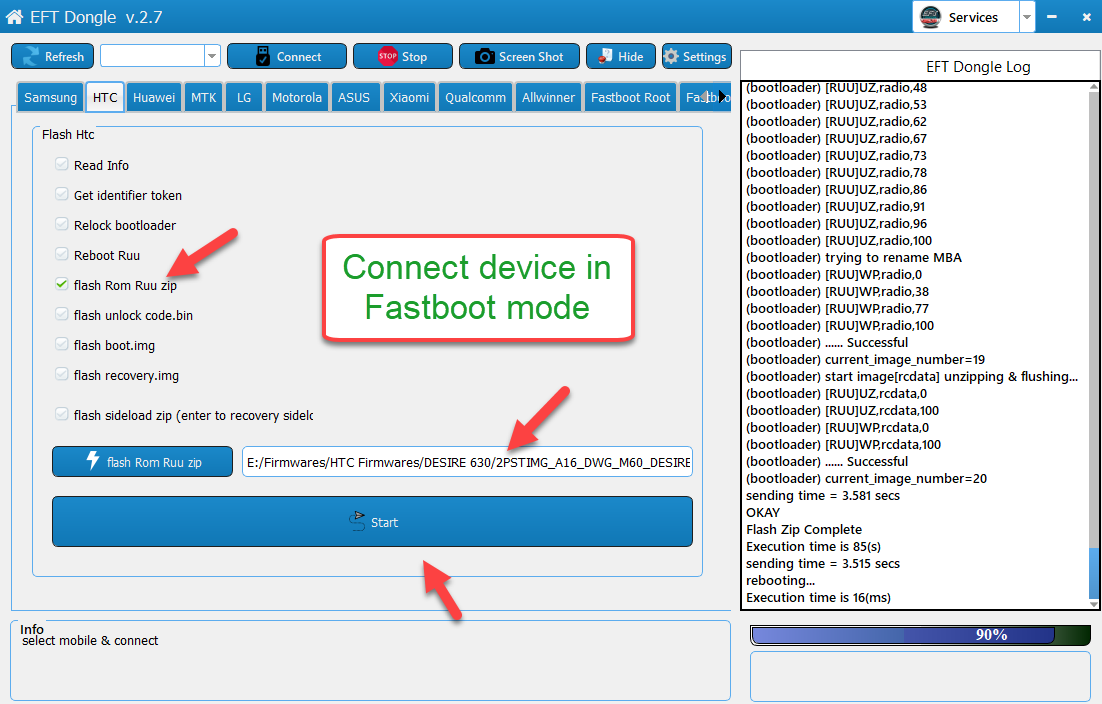The image size is (1102, 704).
Task: Click 'trying to rename MBA' log line
Action: click(x=853, y=257)
